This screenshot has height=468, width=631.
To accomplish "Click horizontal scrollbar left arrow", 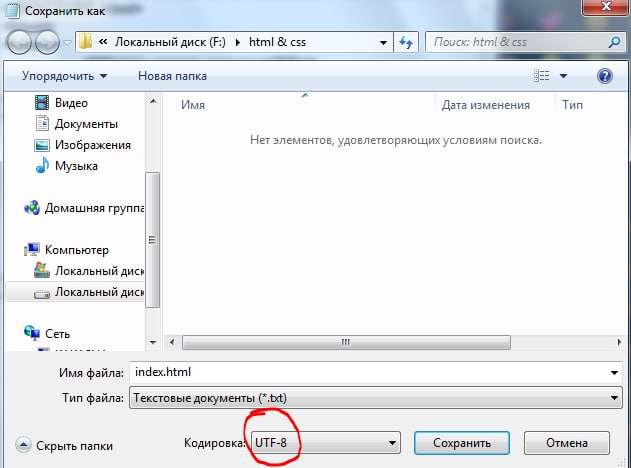I will tap(172, 342).
